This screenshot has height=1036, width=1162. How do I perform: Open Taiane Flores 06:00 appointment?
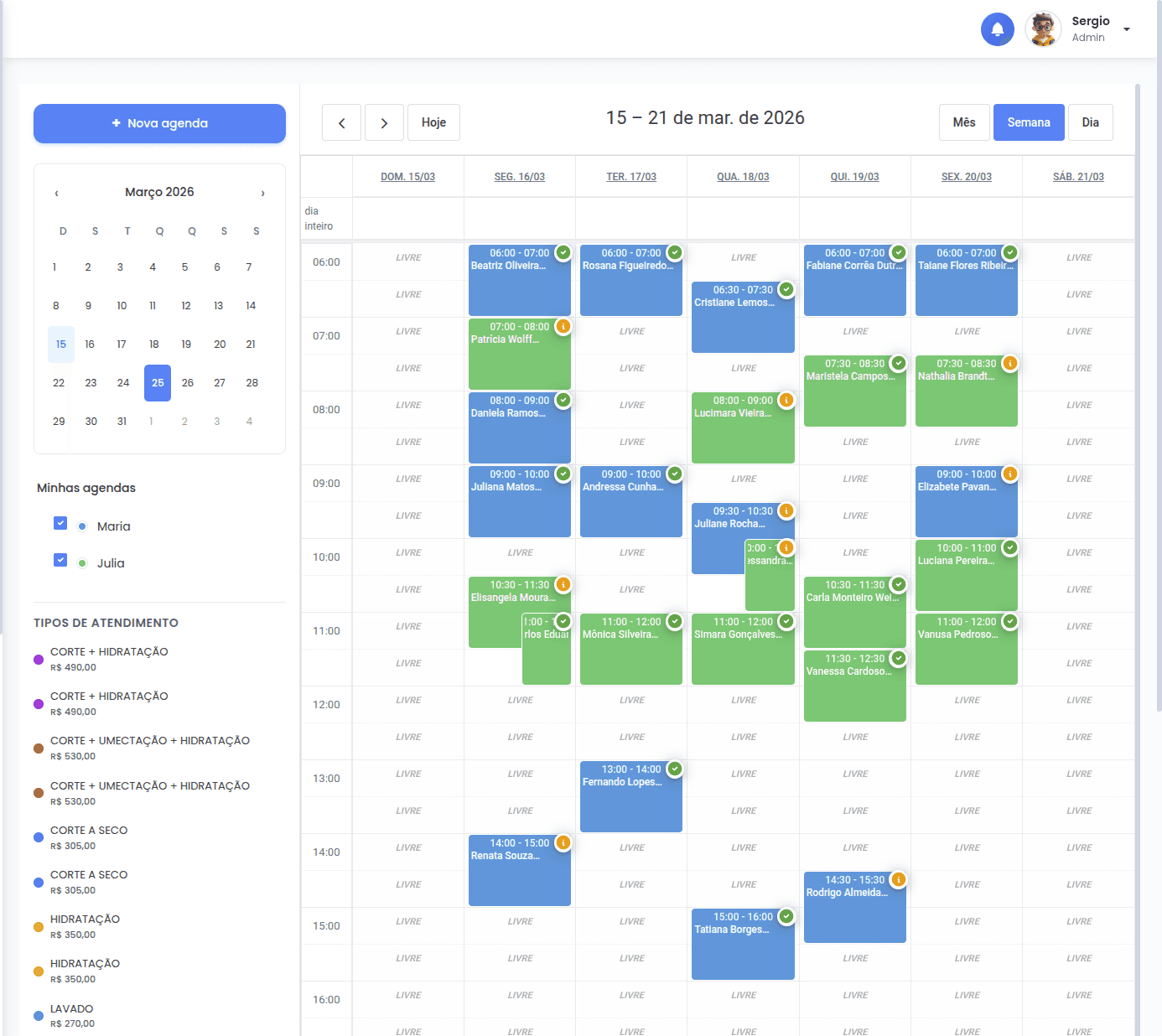967,280
